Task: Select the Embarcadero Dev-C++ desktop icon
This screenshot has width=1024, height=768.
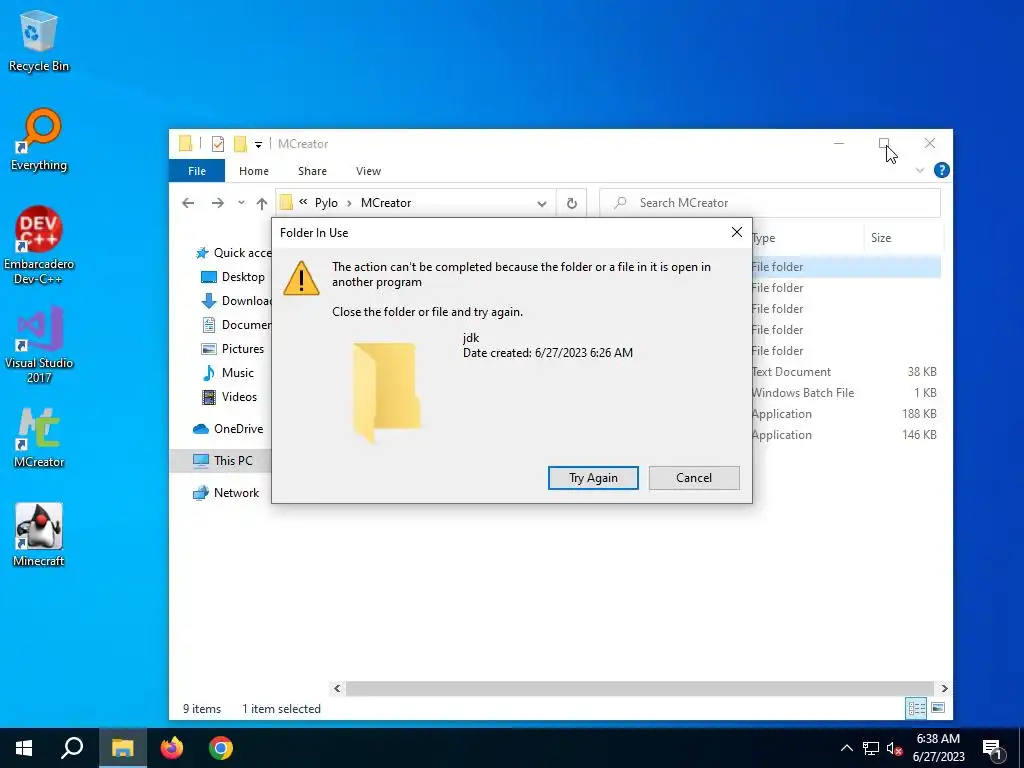Action: [x=39, y=245]
